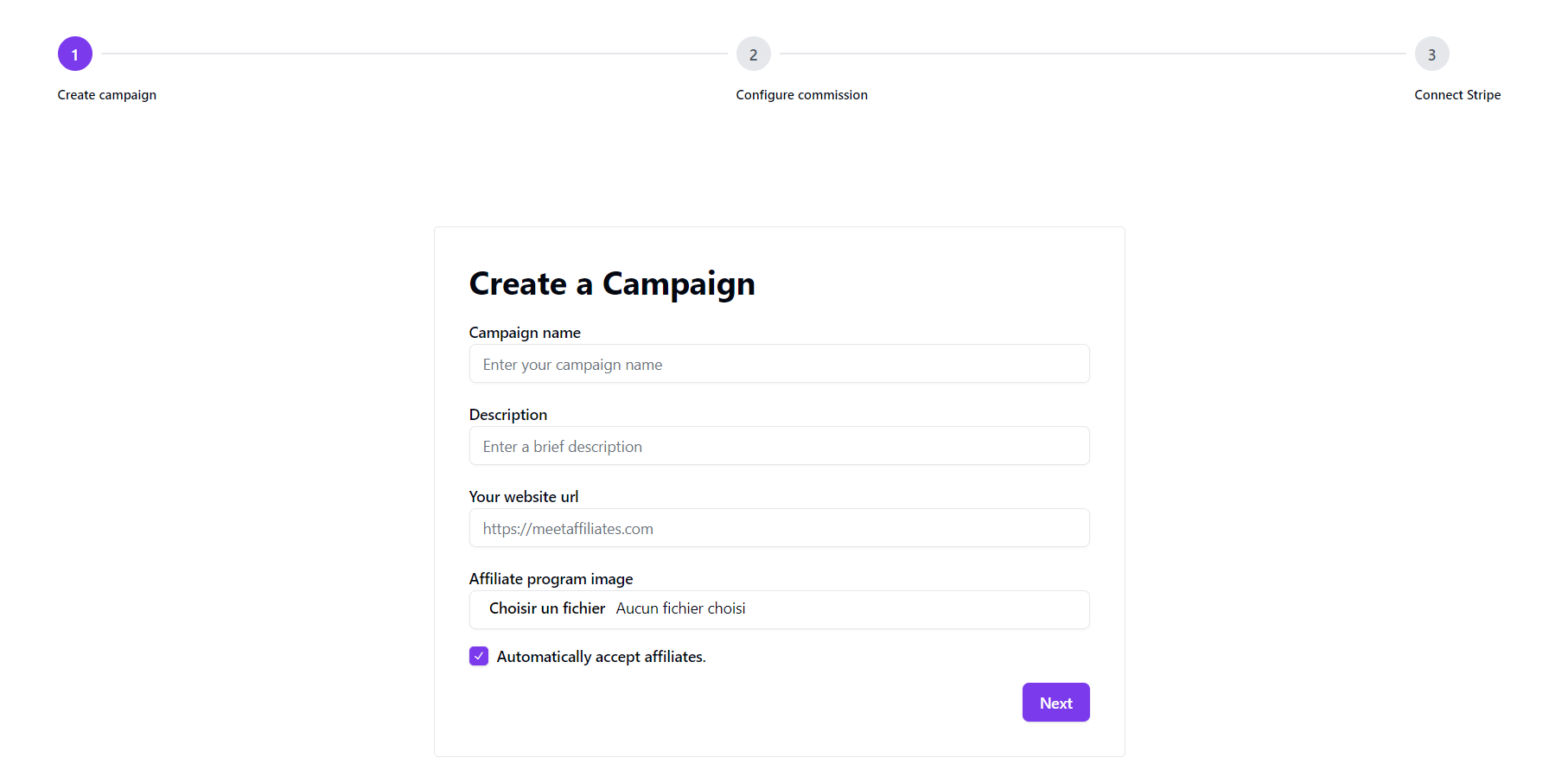The image size is (1568, 783).
Task: Toggle the affiliates acceptance checkbox off
Action: coord(479,656)
